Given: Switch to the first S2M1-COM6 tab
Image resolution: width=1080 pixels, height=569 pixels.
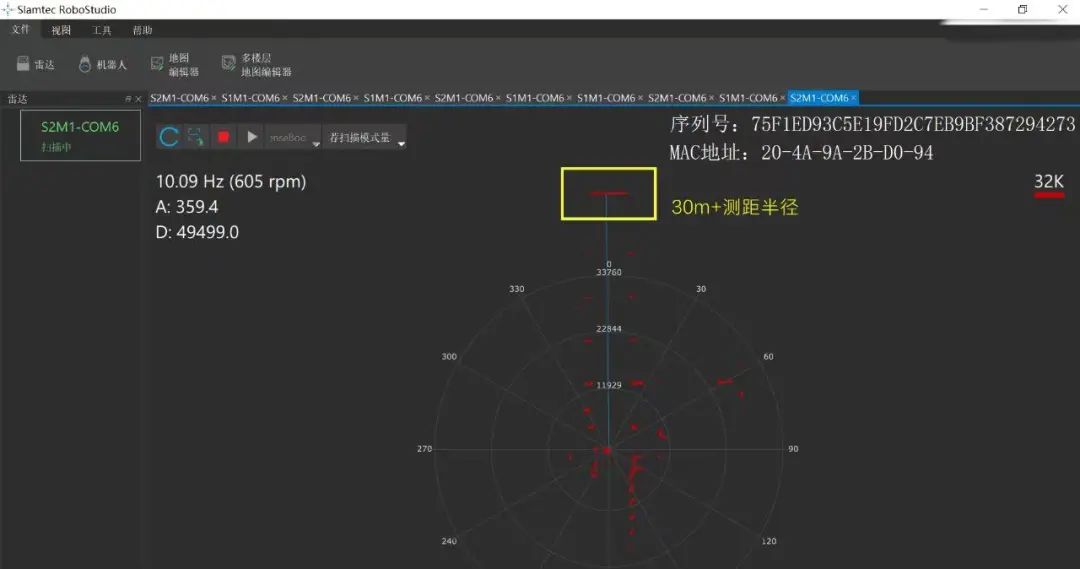Looking at the screenshot, I should tap(179, 98).
